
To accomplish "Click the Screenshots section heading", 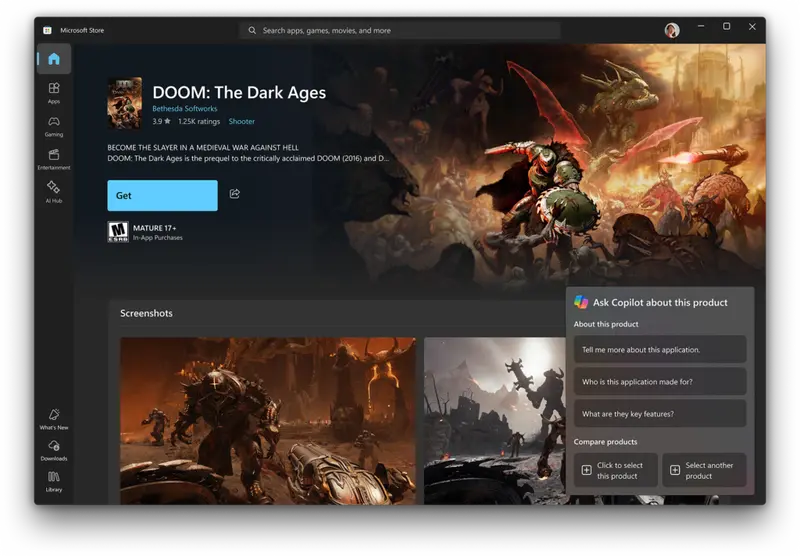I will click(x=146, y=313).
